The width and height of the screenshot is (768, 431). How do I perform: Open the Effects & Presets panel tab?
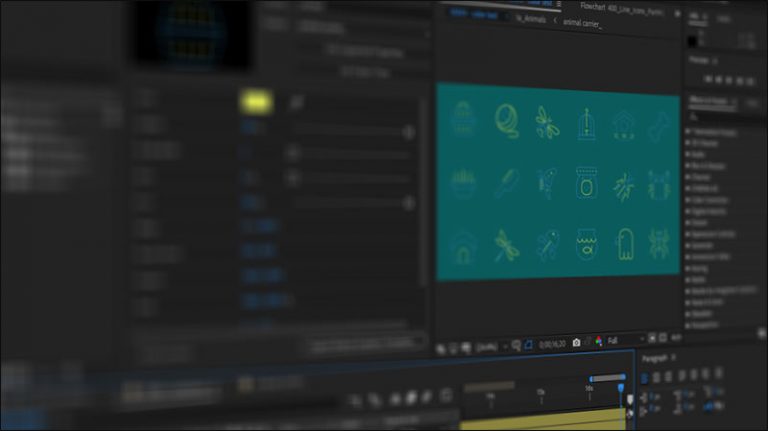click(708, 100)
